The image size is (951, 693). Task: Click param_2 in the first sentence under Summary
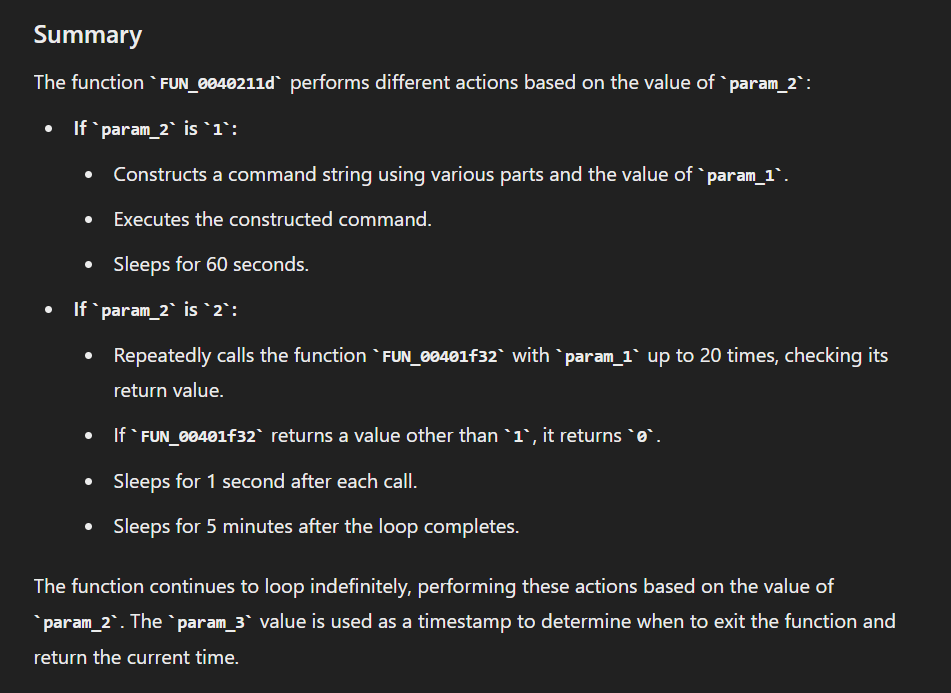[x=763, y=83]
